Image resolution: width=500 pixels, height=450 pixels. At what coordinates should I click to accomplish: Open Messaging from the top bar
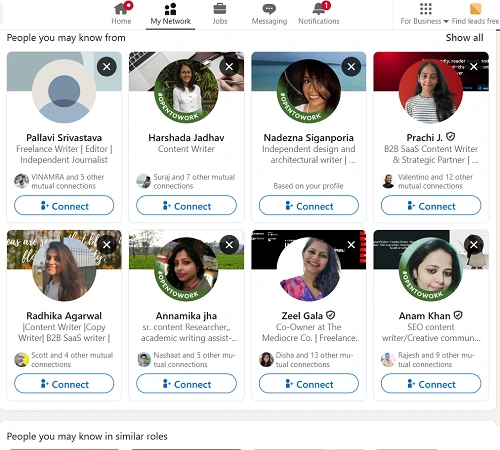point(269,14)
